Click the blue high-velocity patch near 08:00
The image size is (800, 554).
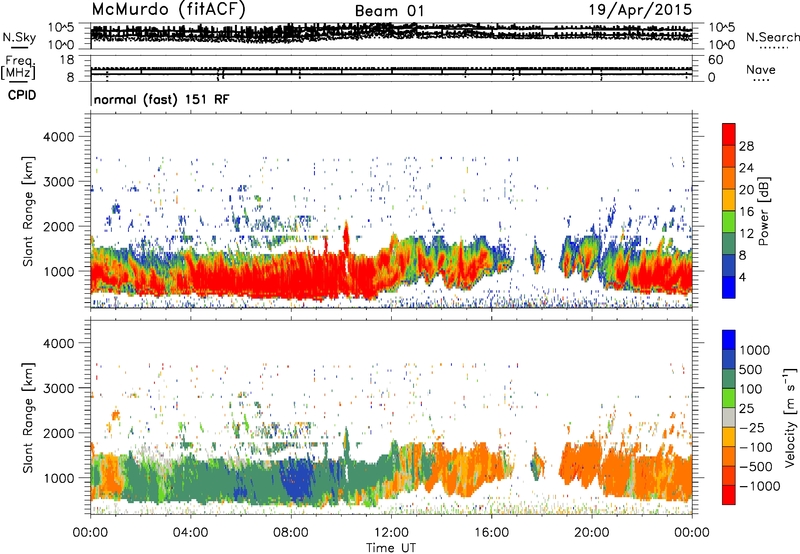(297, 480)
